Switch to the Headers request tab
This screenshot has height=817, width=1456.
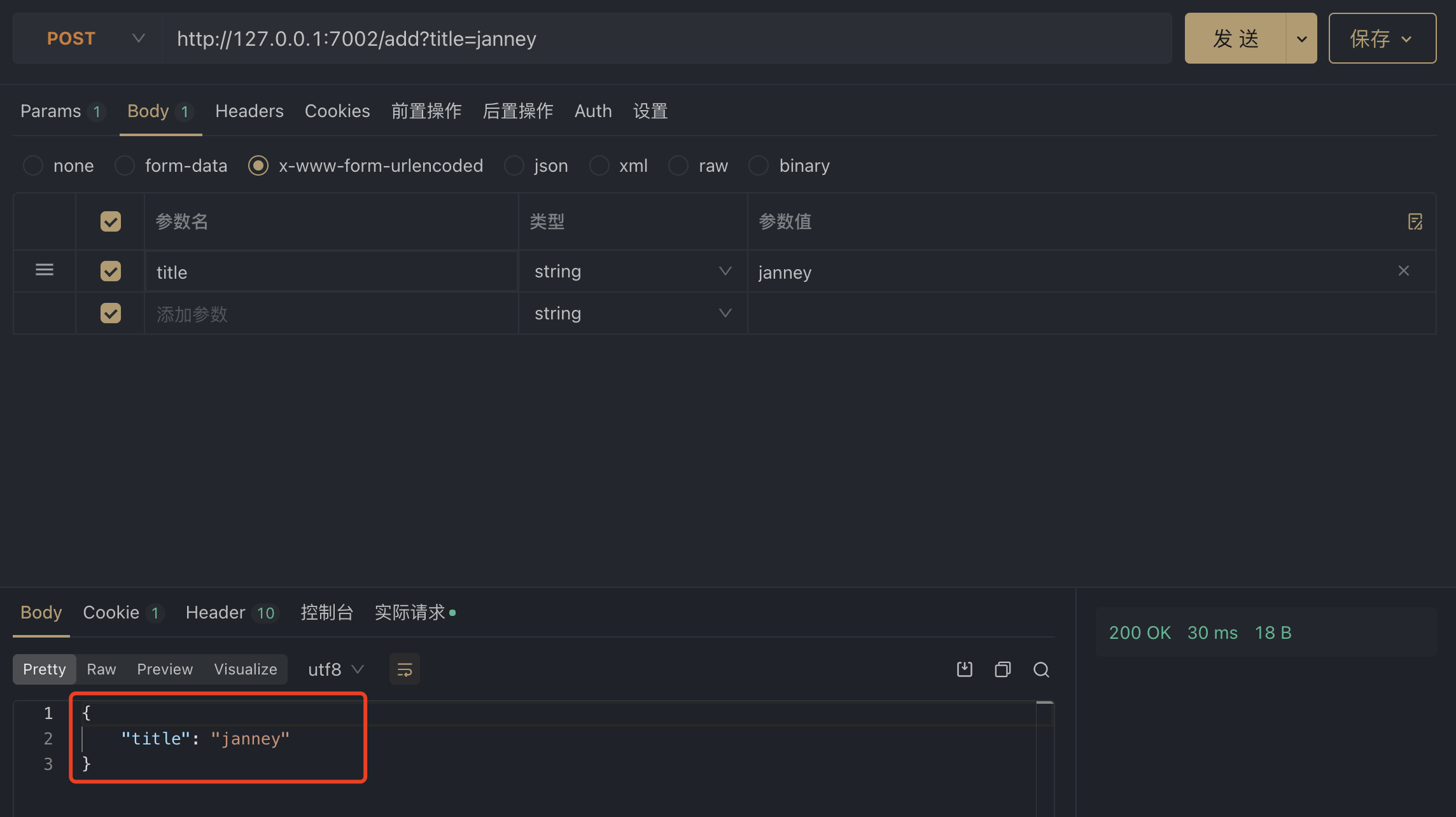click(249, 111)
